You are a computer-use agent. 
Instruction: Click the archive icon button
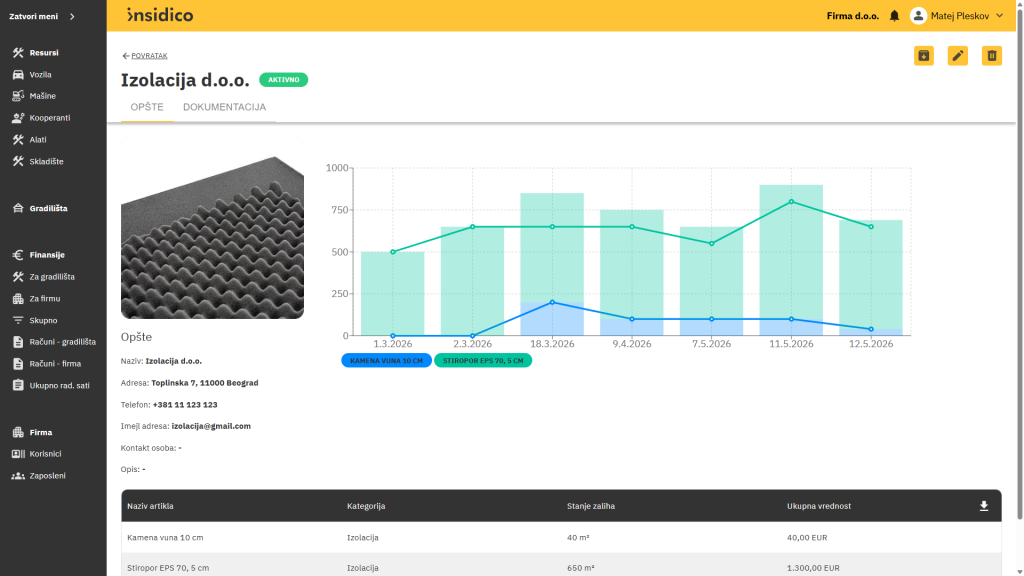[923, 56]
